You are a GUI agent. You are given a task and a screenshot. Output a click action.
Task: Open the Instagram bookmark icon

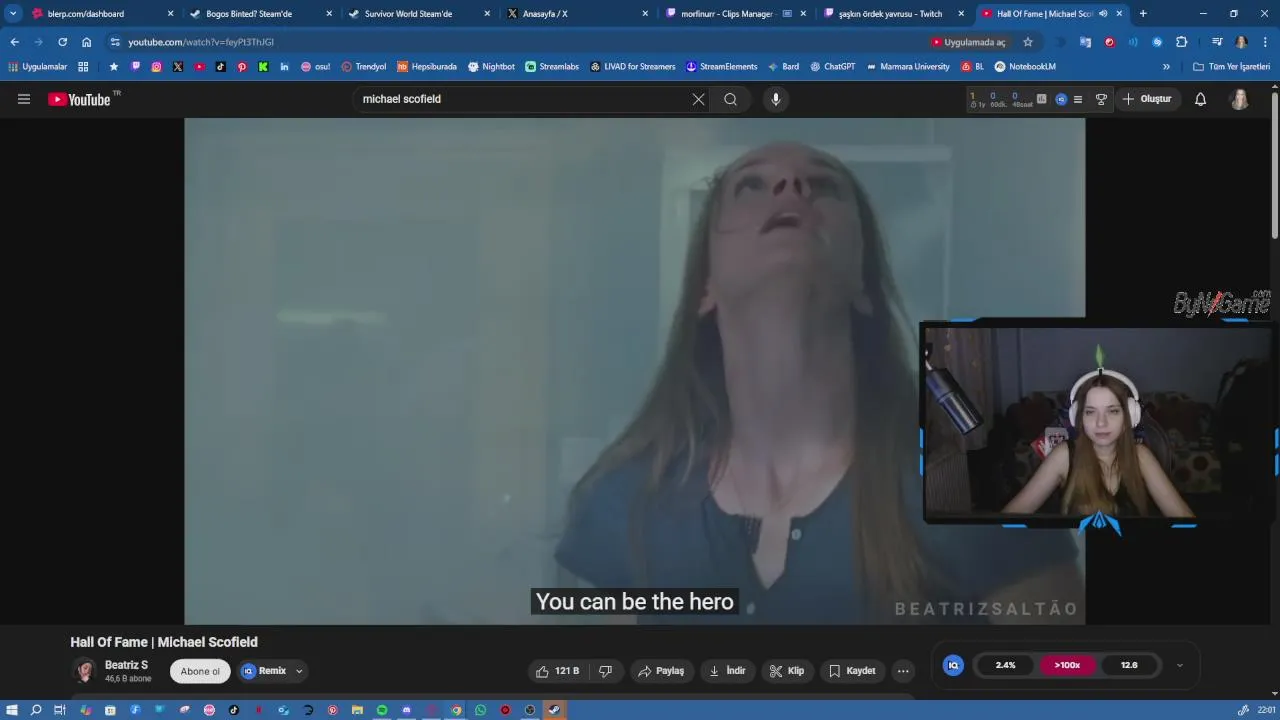(x=157, y=67)
